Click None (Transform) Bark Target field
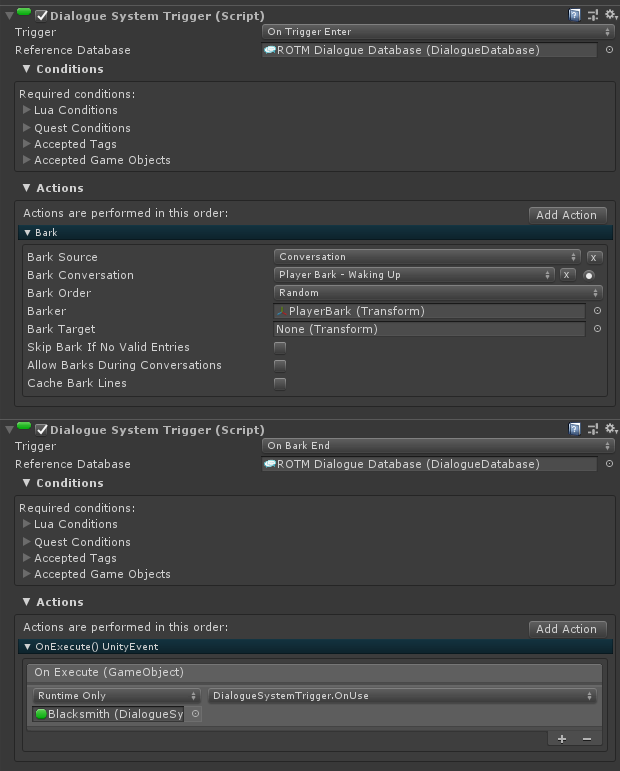 coord(429,329)
